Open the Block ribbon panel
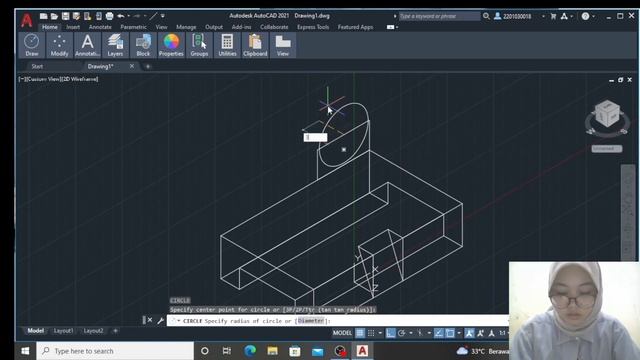The width and height of the screenshot is (640, 360). tap(143, 45)
